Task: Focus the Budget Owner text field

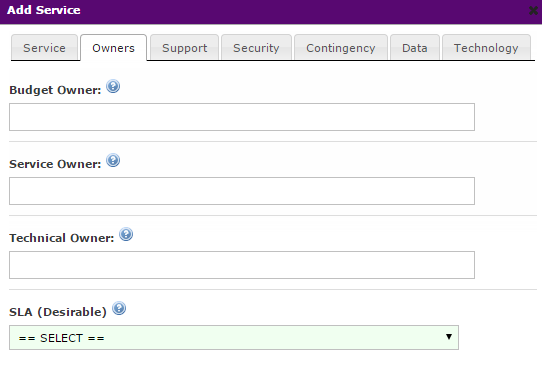Action: (x=242, y=117)
